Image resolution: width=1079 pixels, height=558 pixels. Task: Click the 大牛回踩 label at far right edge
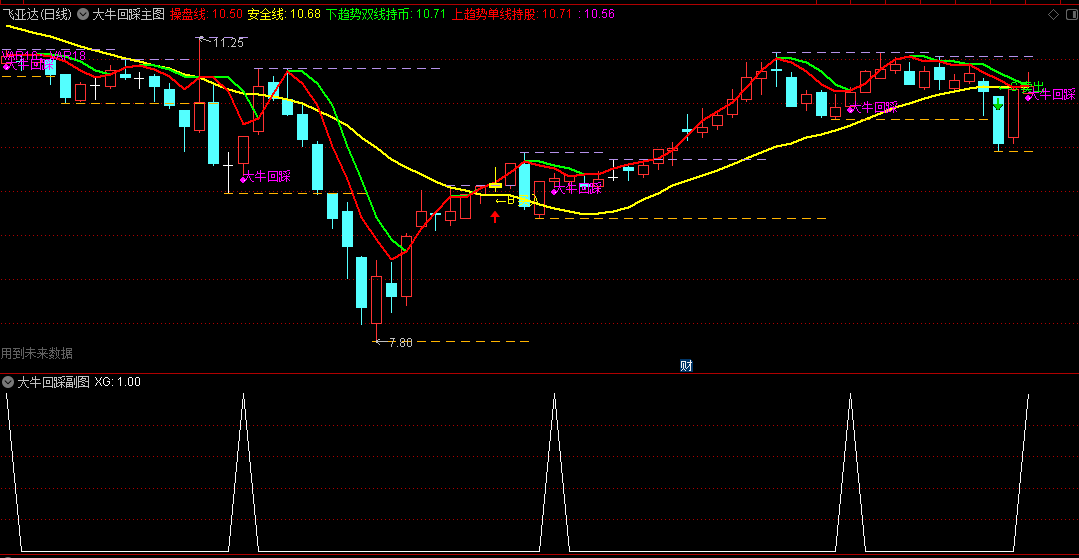pyautogui.click(x=1051, y=96)
